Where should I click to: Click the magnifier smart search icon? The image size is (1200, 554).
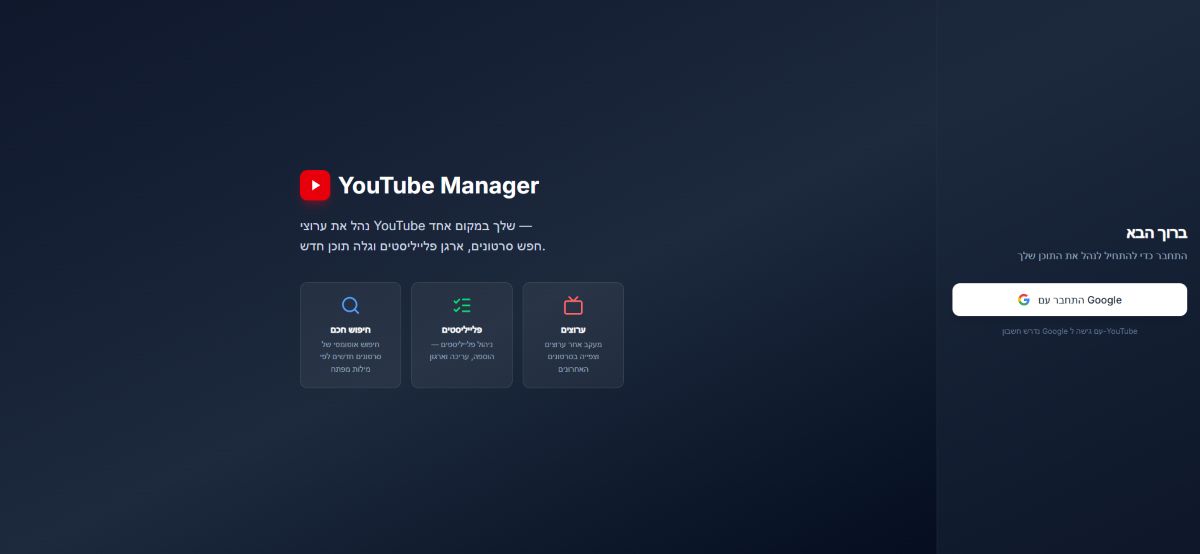[350, 306]
